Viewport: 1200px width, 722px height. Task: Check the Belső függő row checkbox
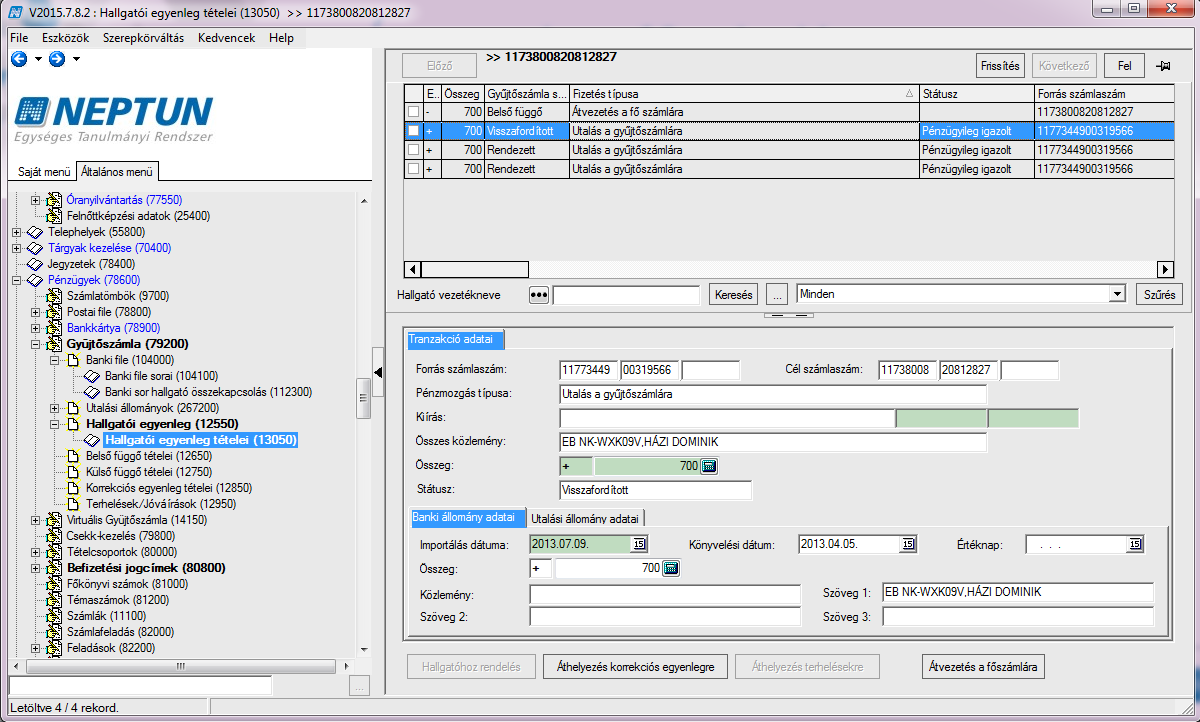point(413,112)
